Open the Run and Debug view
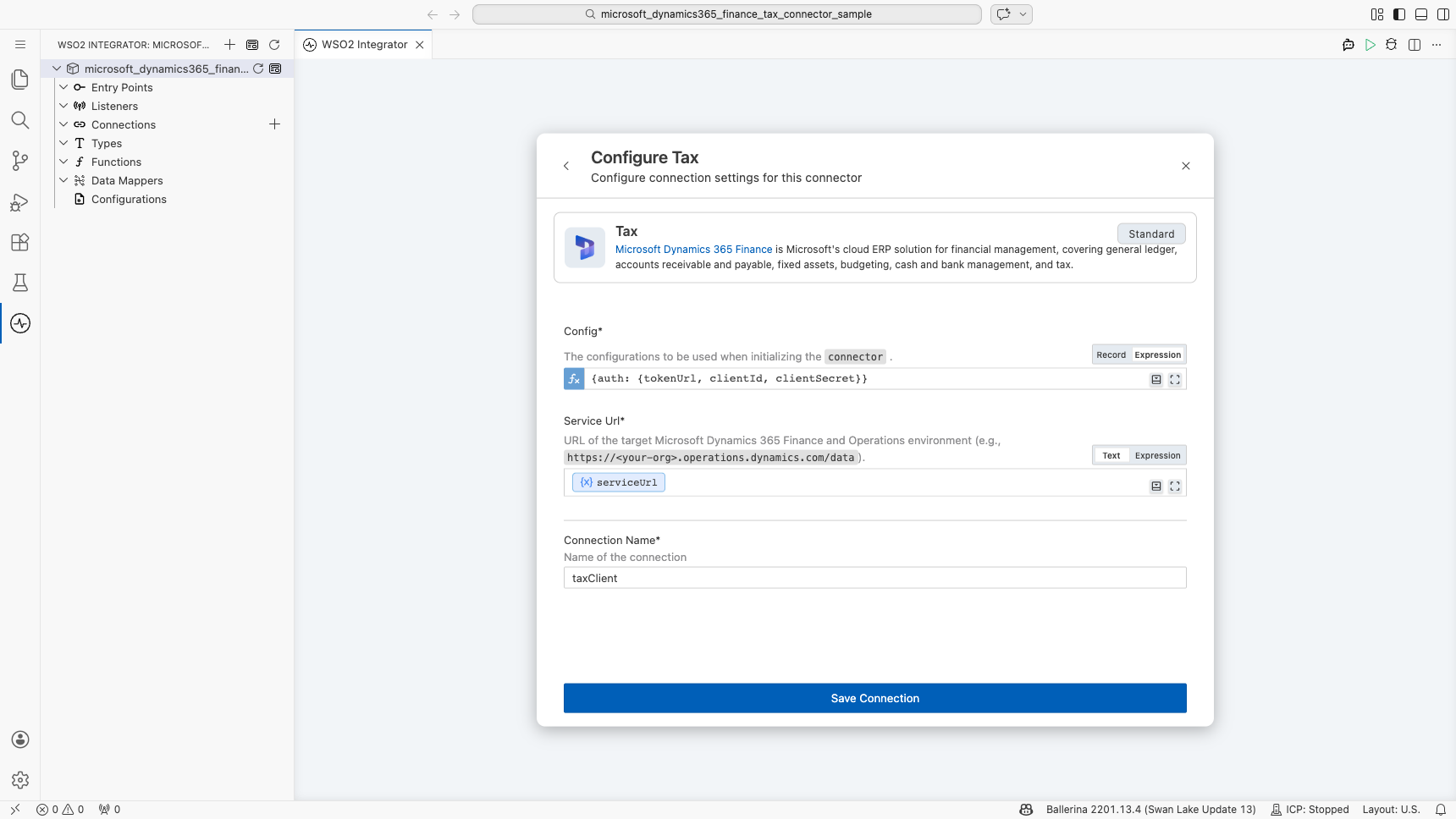This screenshot has width=1456, height=819. (20, 201)
